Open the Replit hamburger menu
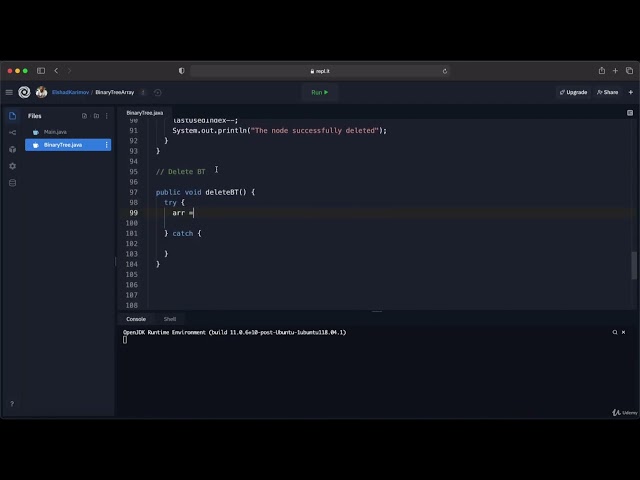 pyautogui.click(x=9, y=92)
